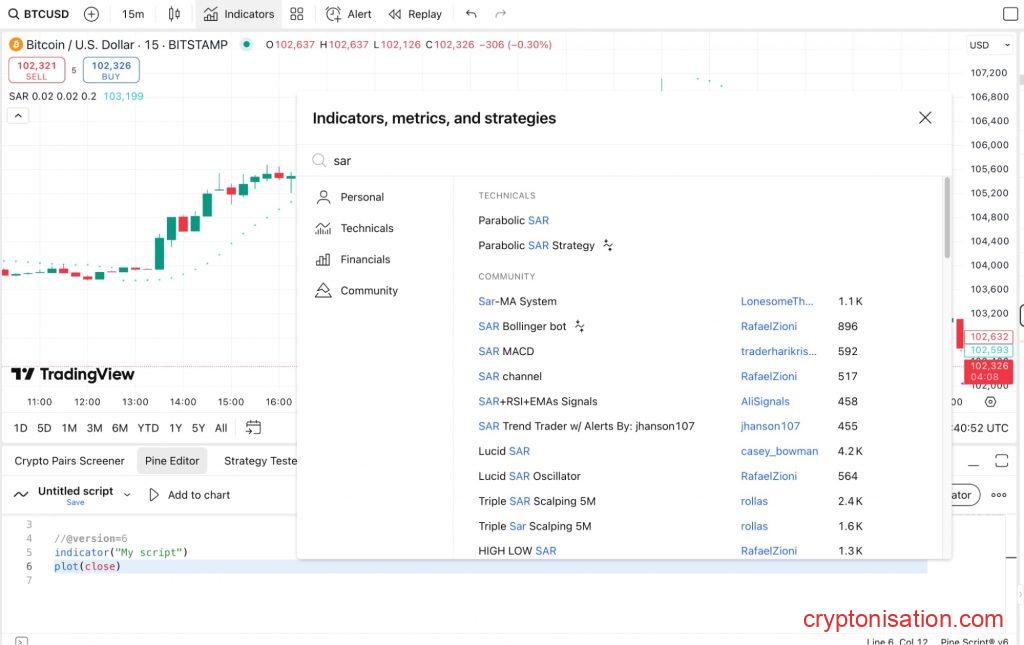The width and height of the screenshot is (1024, 645).
Task: Undo the last chart action
Action: [471, 14]
